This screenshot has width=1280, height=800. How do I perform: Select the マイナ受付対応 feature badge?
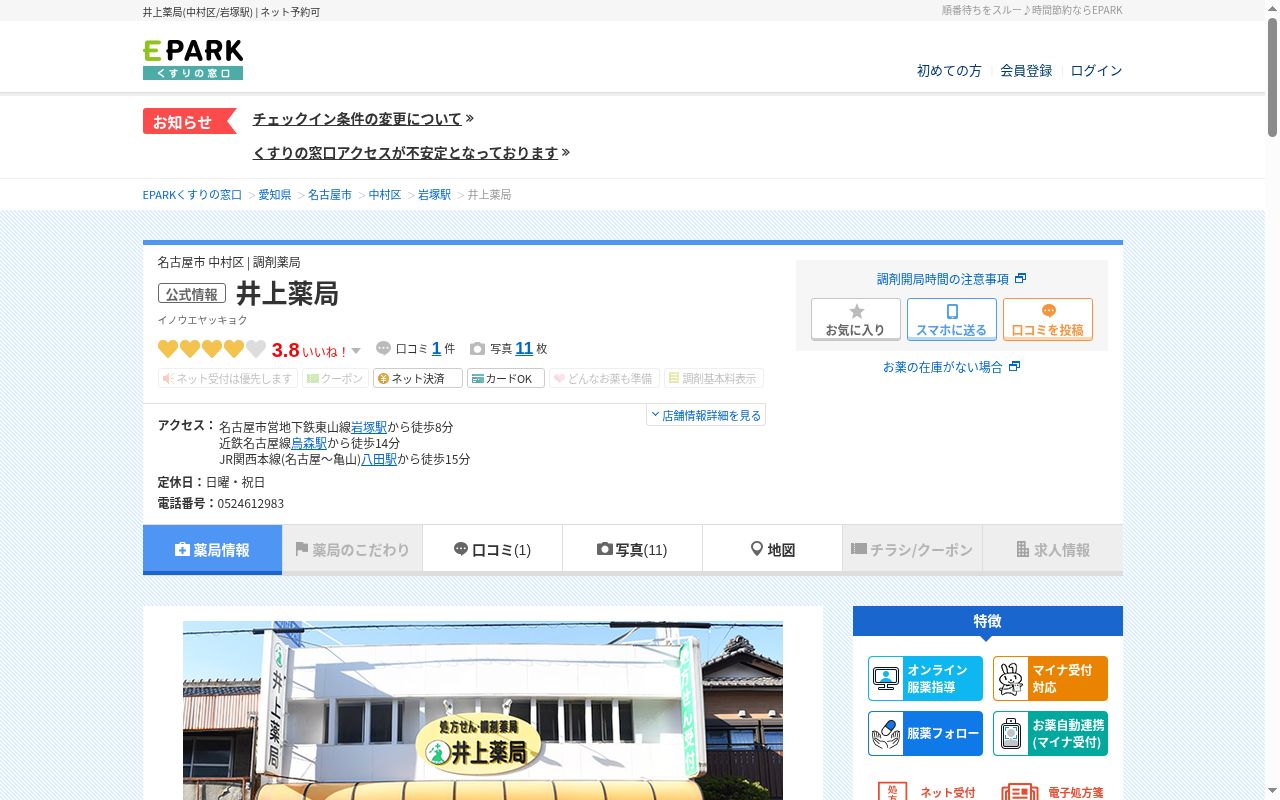(1050, 678)
